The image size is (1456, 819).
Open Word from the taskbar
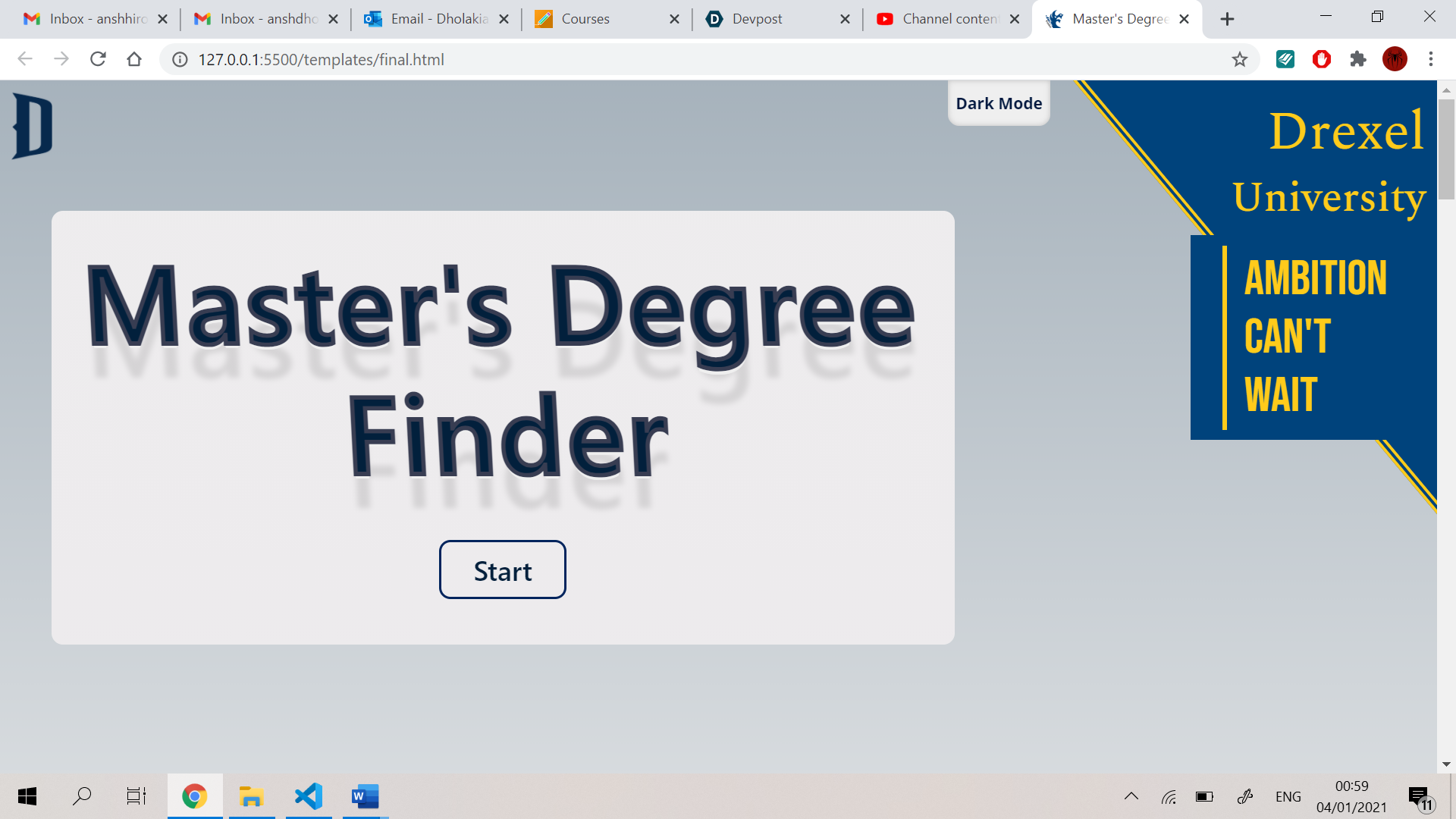365,796
